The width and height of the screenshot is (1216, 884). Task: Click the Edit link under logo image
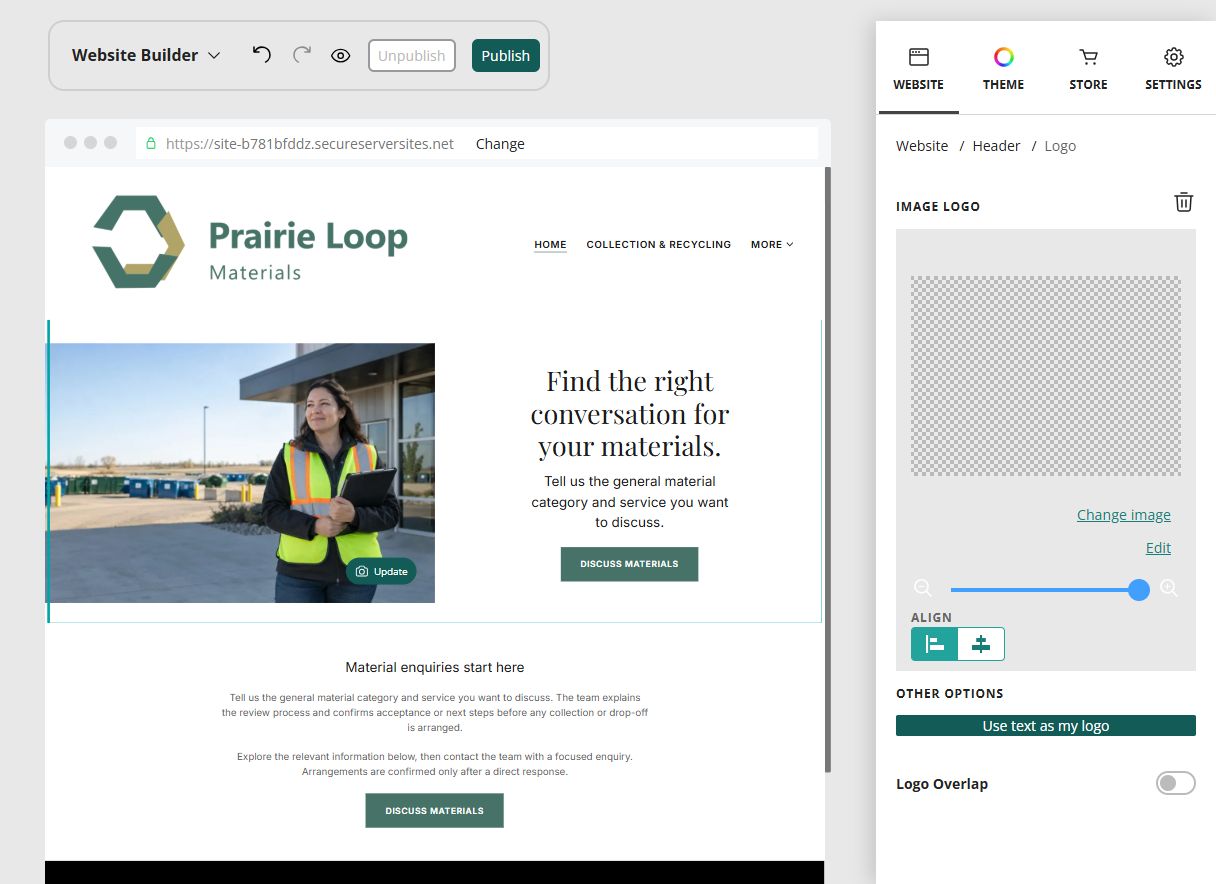pyautogui.click(x=1158, y=548)
